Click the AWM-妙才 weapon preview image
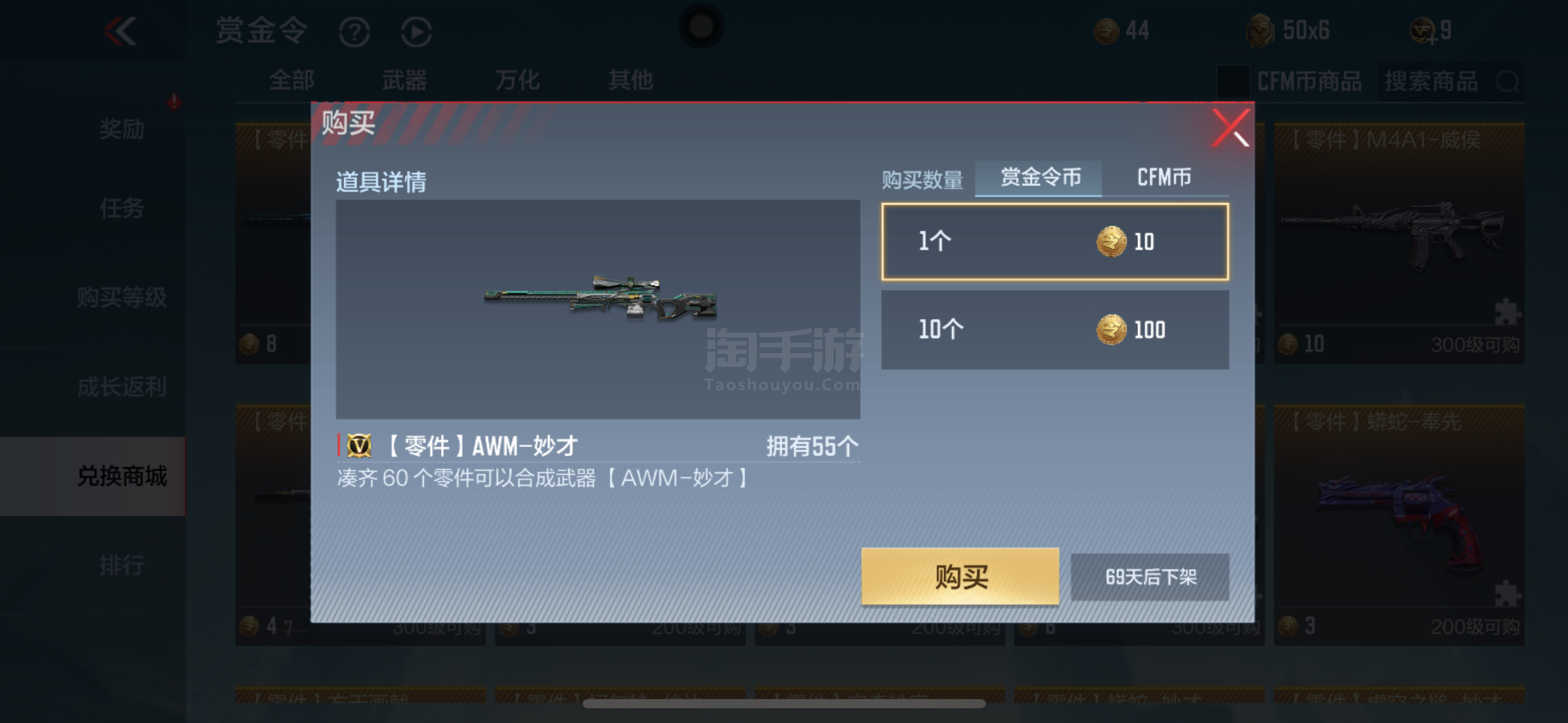The image size is (1568, 723). tap(598, 309)
